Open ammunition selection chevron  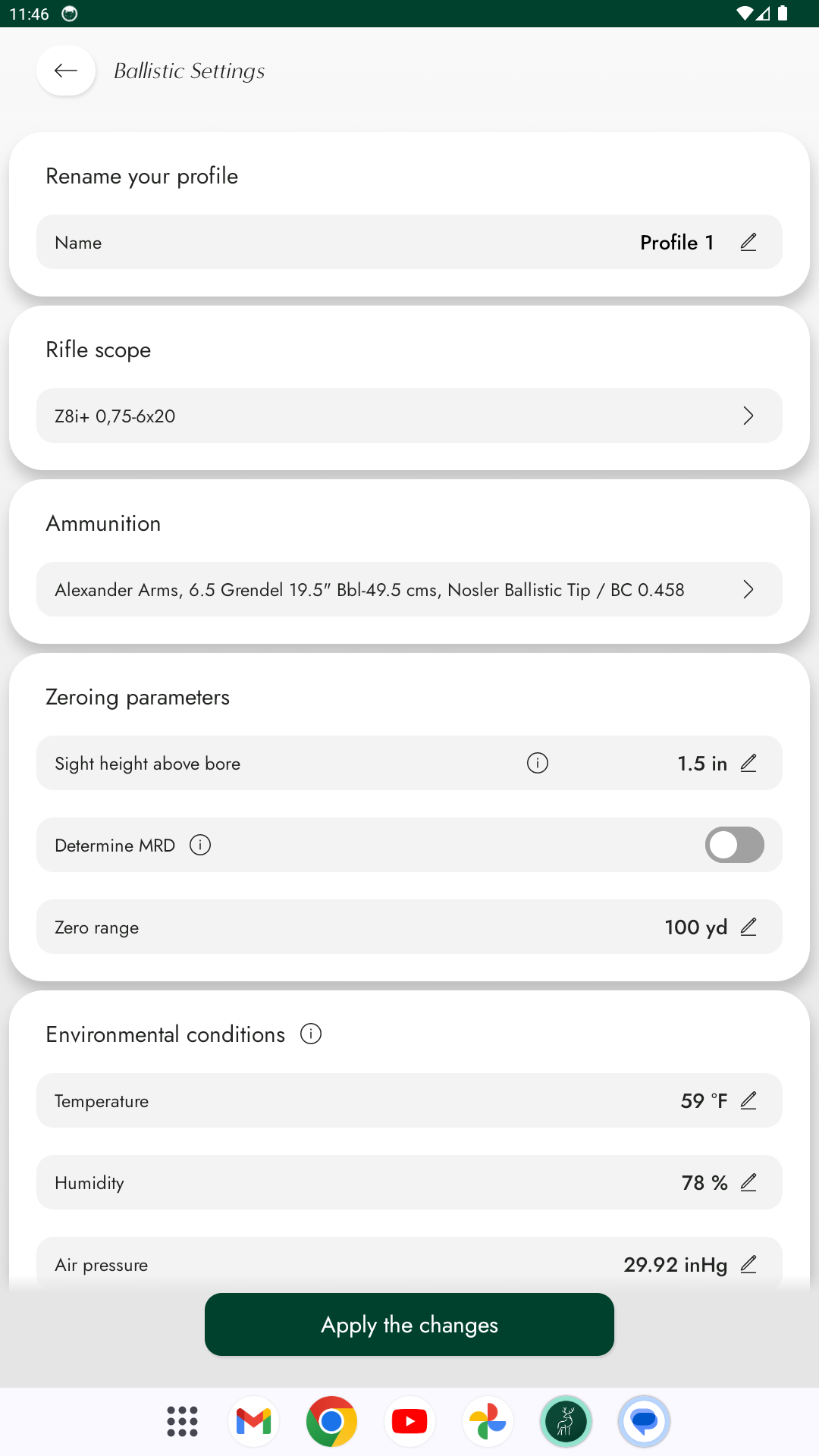pos(748,590)
